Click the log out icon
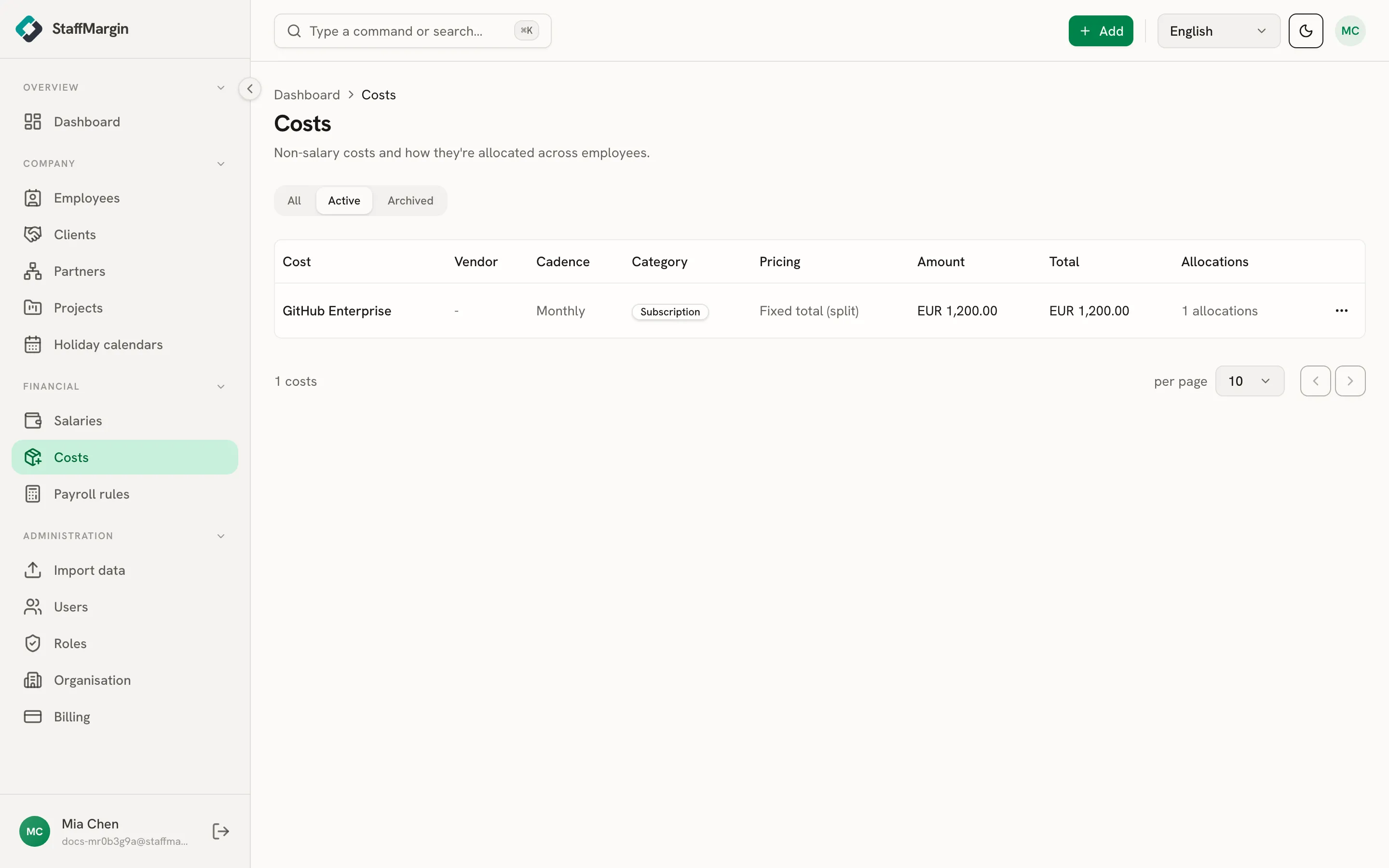The image size is (1389, 868). pyautogui.click(x=220, y=831)
